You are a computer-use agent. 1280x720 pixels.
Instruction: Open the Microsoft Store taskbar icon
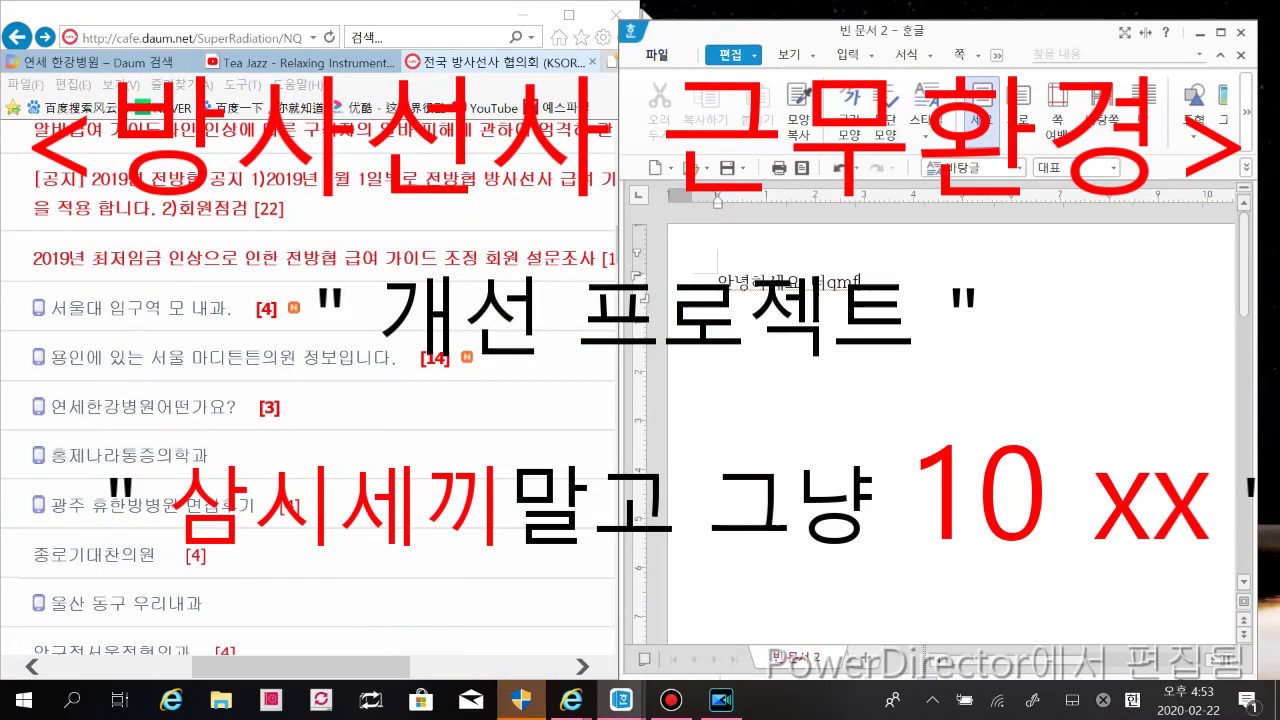coord(421,700)
